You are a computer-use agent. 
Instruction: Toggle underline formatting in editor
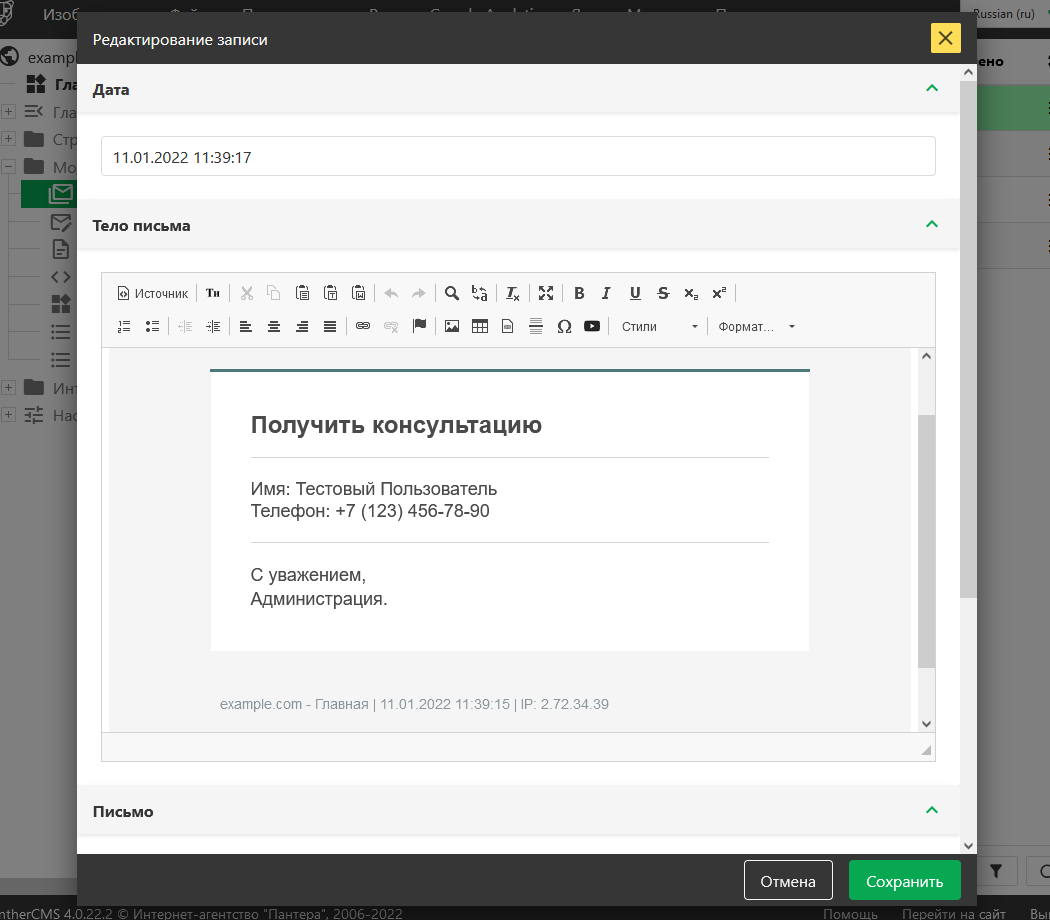pos(635,293)
